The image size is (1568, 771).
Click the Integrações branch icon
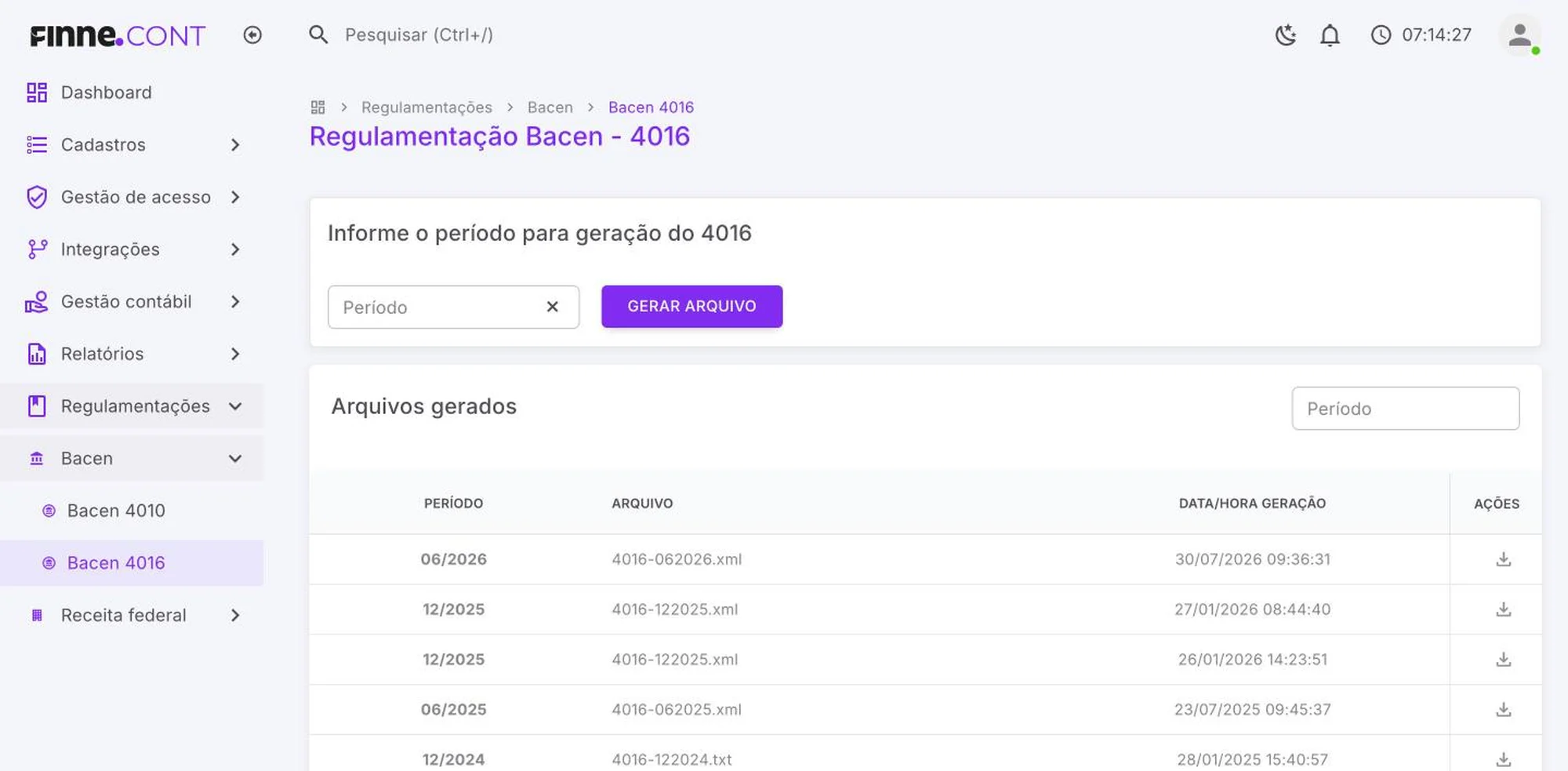37,249
